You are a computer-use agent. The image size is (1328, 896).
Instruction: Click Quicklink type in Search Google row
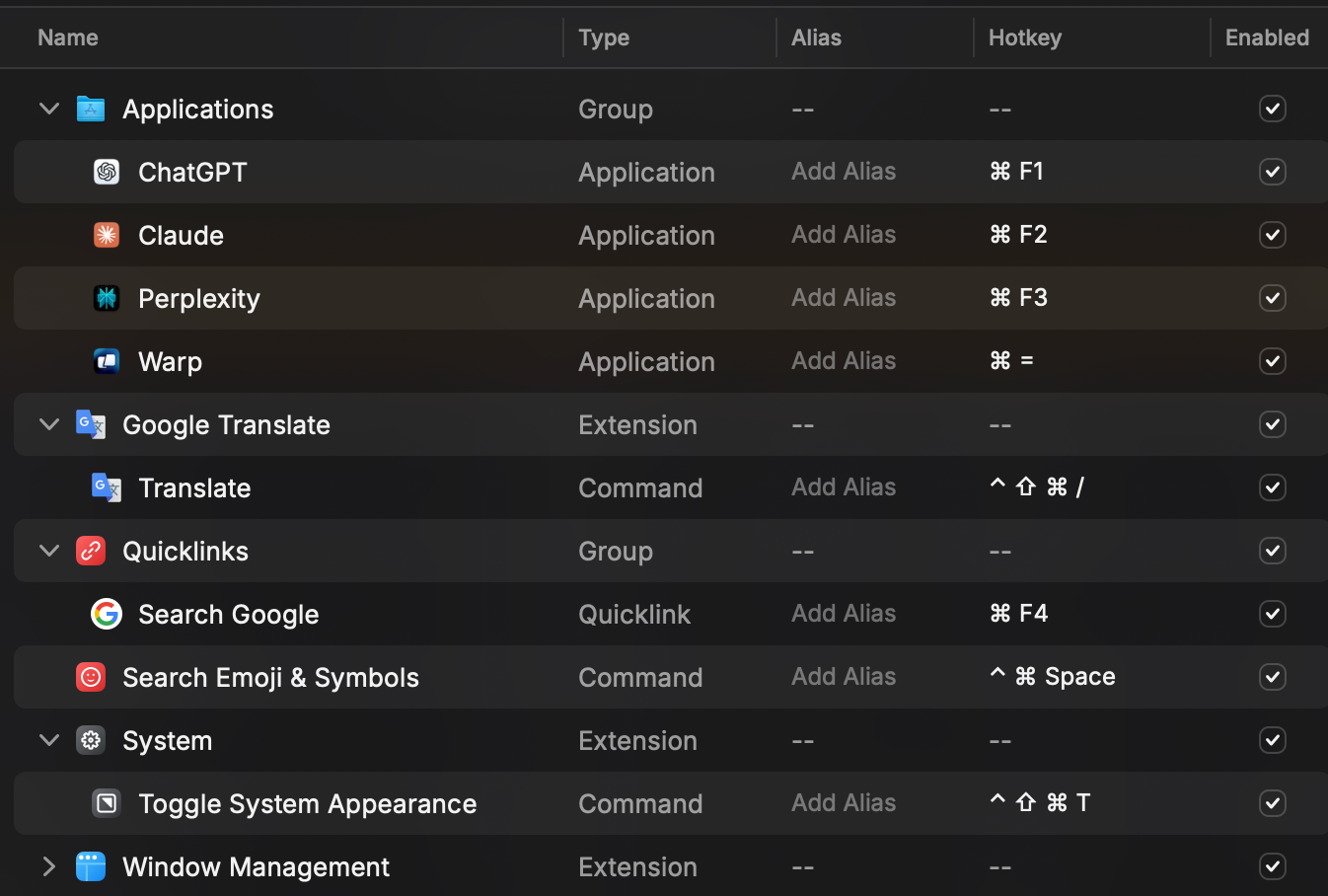[634, 614]
